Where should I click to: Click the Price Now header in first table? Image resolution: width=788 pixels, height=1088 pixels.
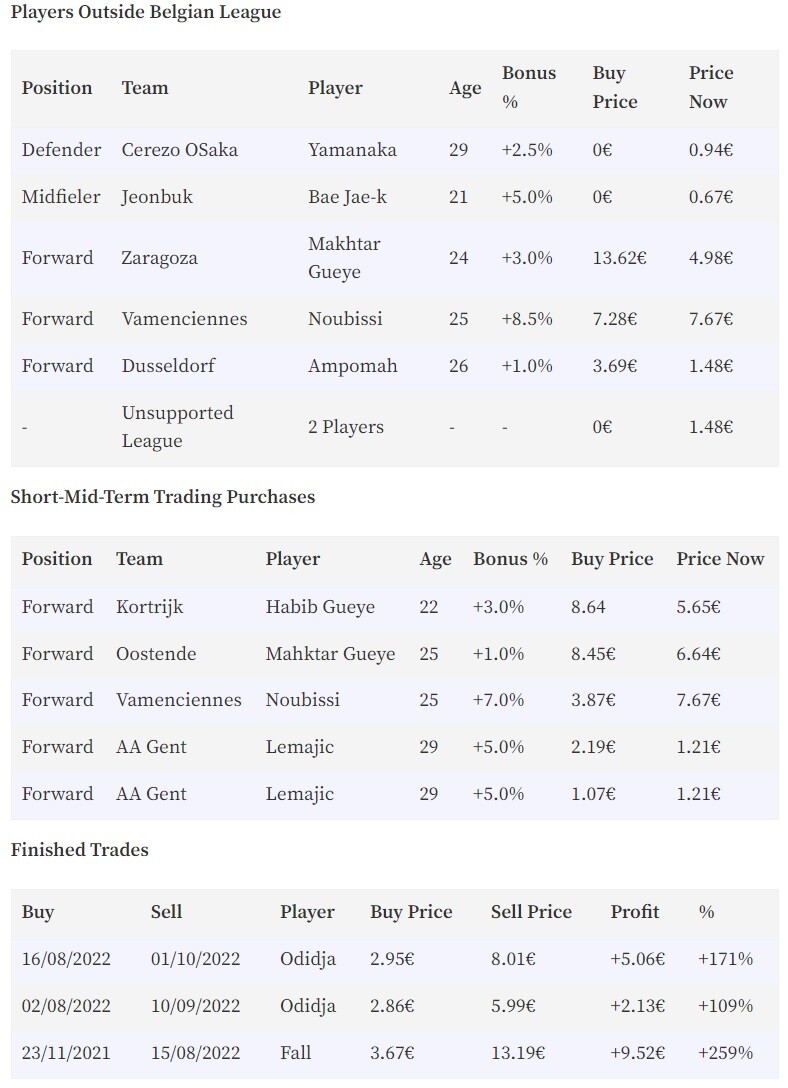click(711, 87)
